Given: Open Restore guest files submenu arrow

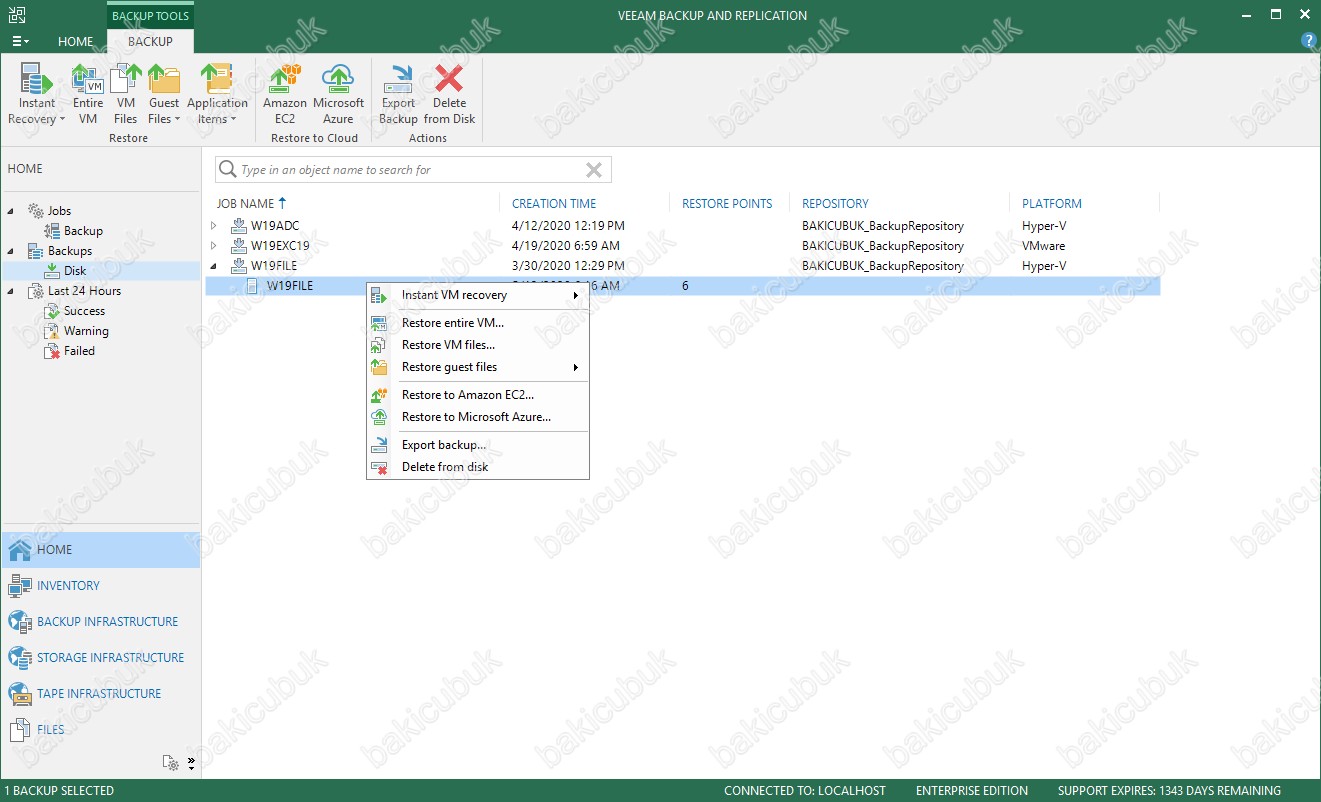Looking at the screenshot, I should (576, 368).
